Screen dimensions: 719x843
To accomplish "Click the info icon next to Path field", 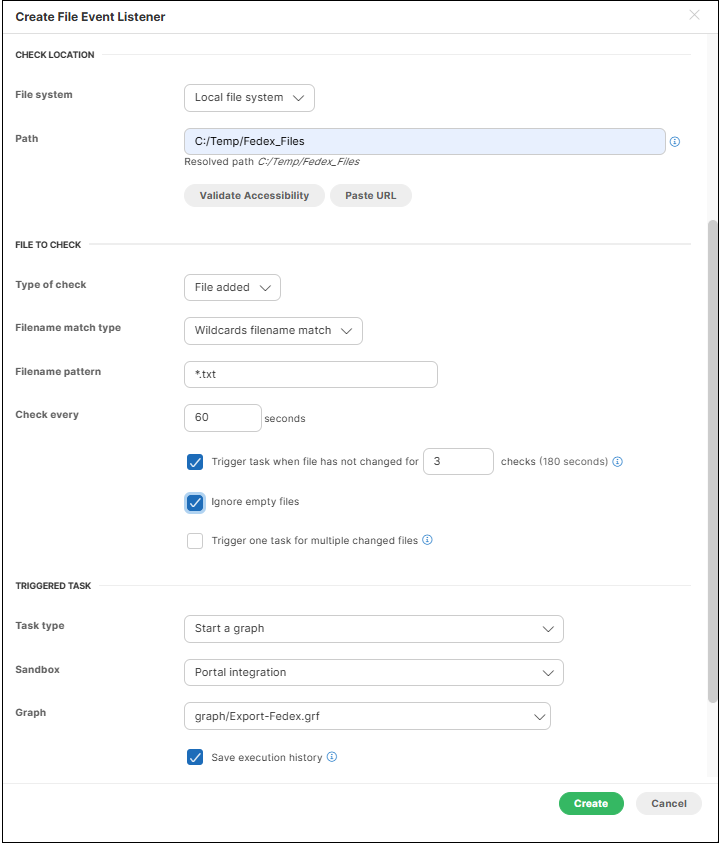I will pos(674,142).
